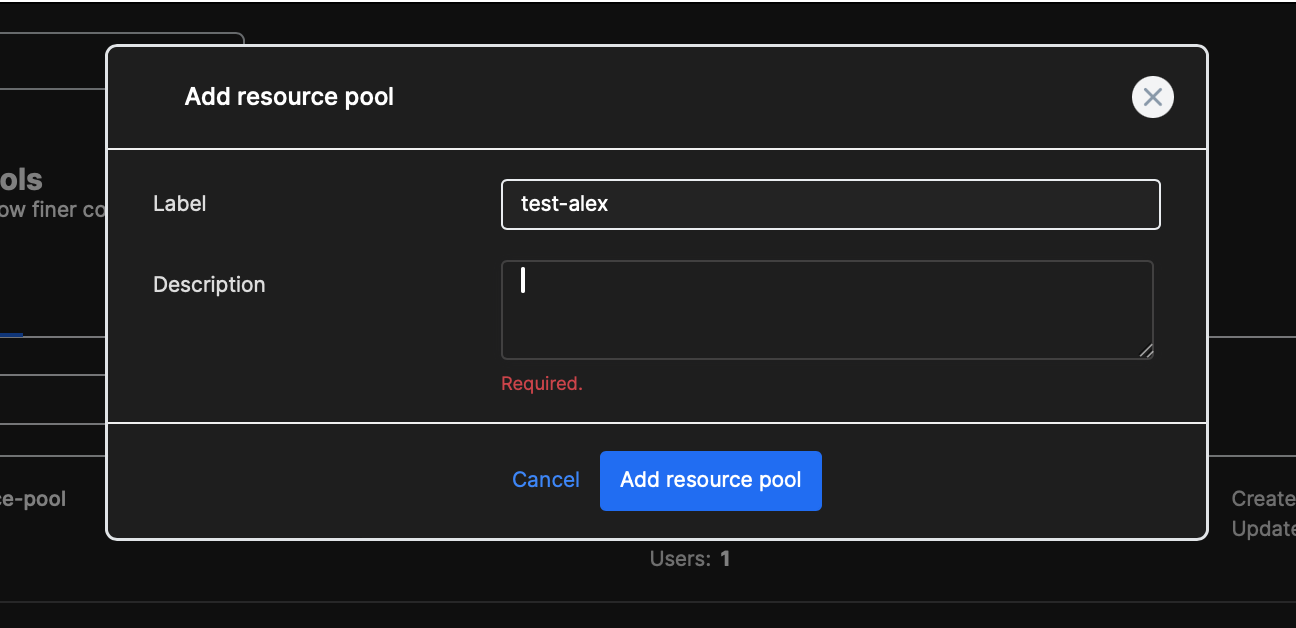Image resolution: width=1296 pixels, height=628 pixels.
Task: Click the Description text area resize handle
Action: click(x=1146, y=351)
